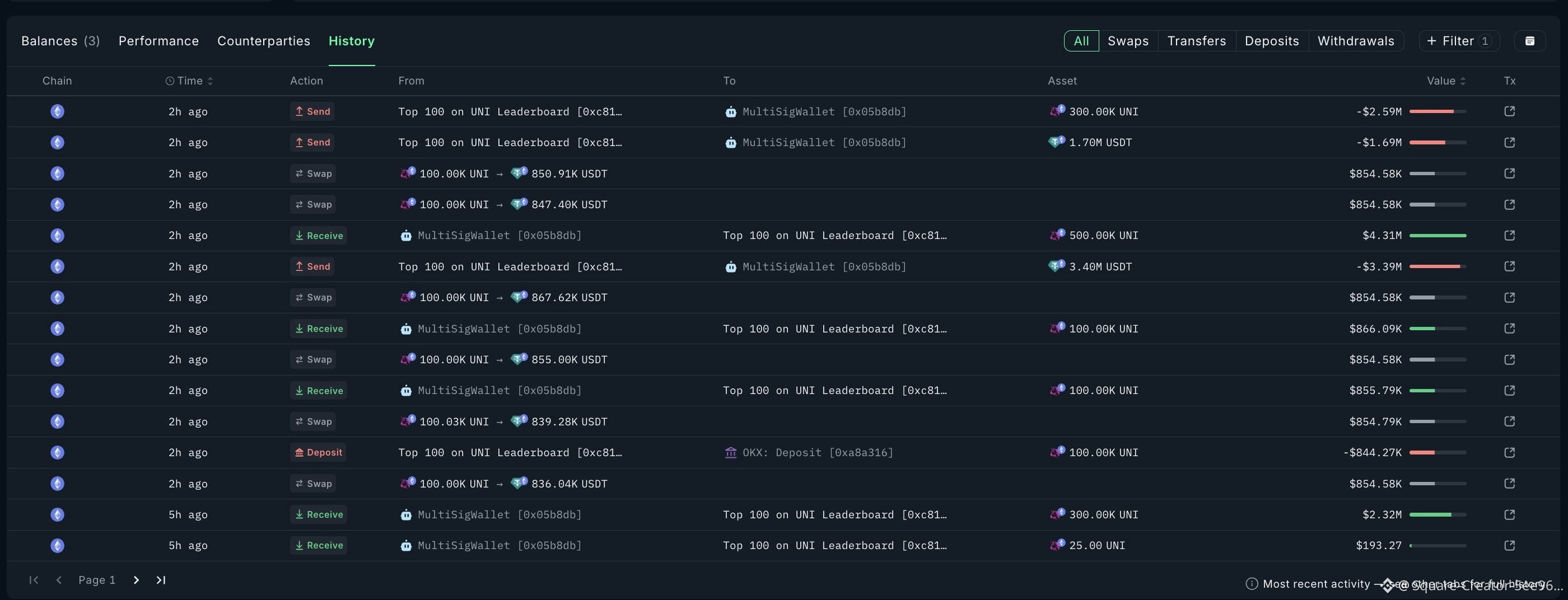Open transaction link for 3.40M USDT send
Screen dimensions: 1568x600
pos(1509,266)
